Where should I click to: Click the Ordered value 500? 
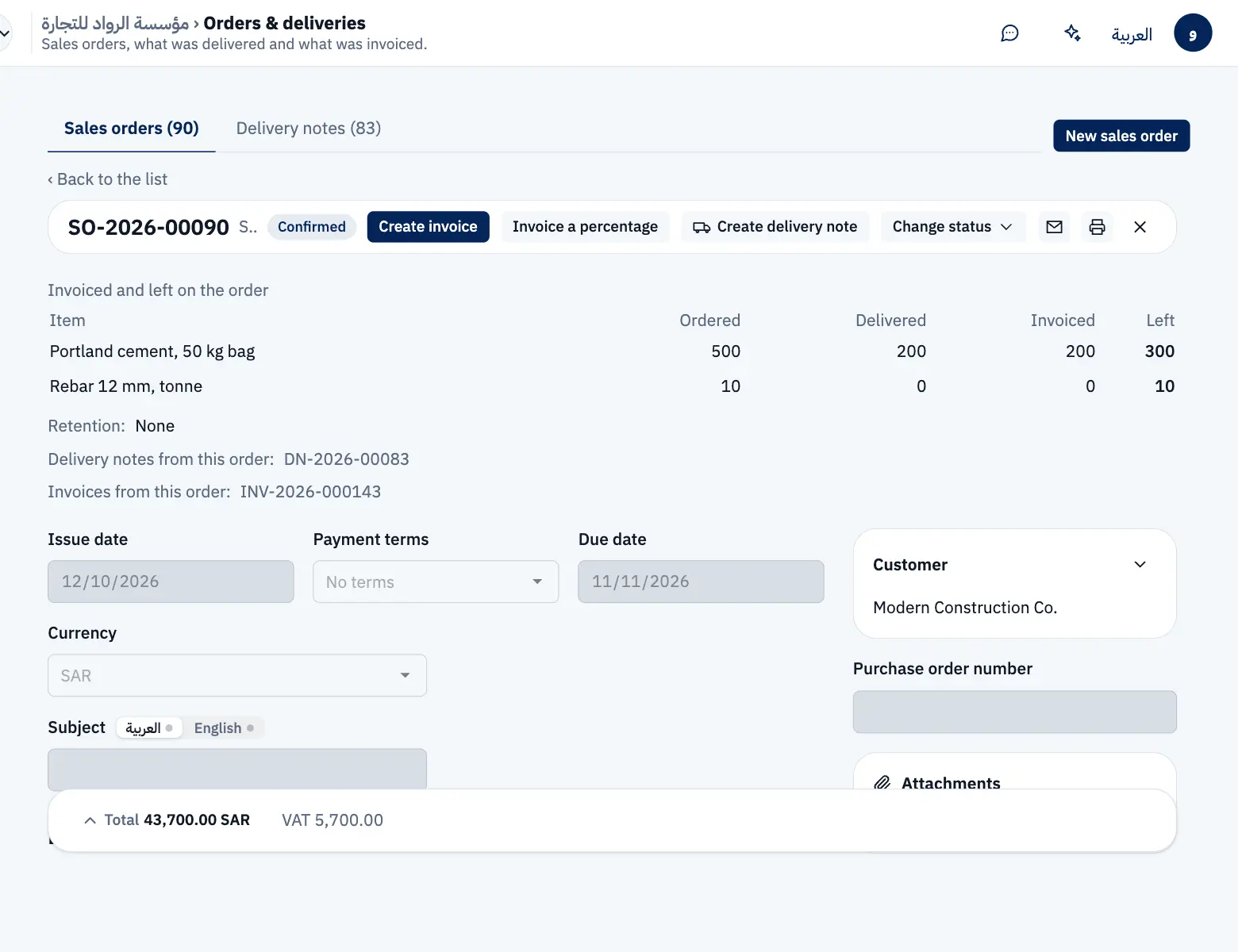click(x=725, y=351)
